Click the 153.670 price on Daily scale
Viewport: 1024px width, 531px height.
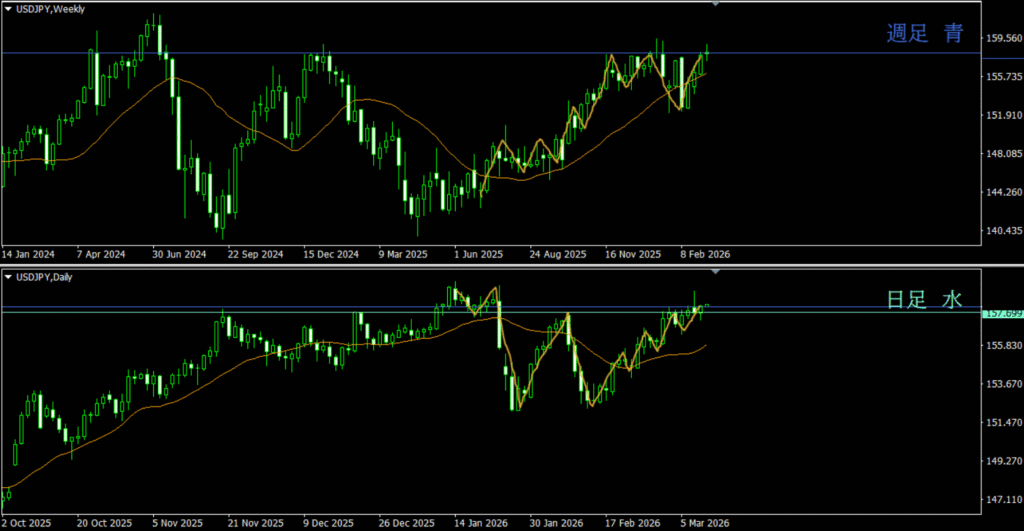pos(1003,384)
